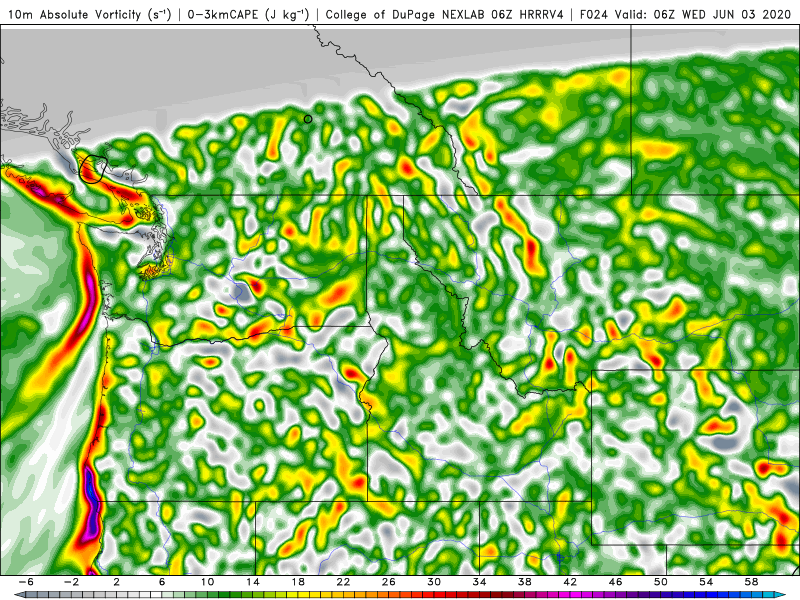This screenshot has height=600, width=800.
Task: Click the "-6" colorbar tick label
Action: pyautogui.click(x=26, y=582)
